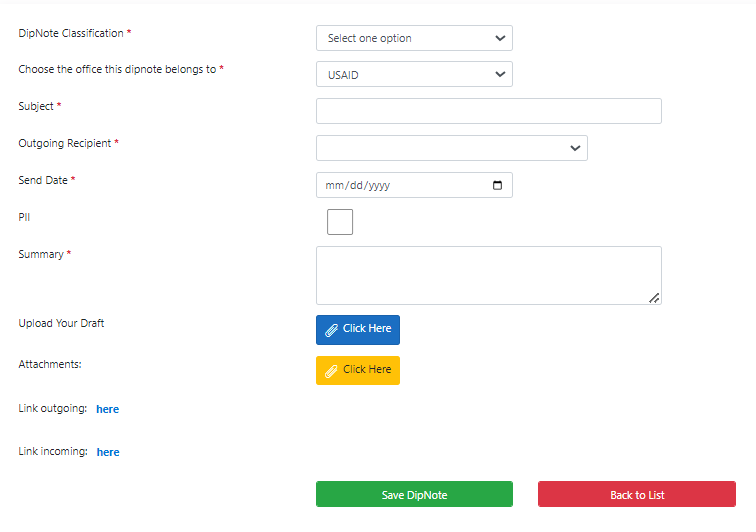The width and height of the screenshot is (756, 532).
Task: Click inside the Summary text area
Action: [x=489, y=275]
